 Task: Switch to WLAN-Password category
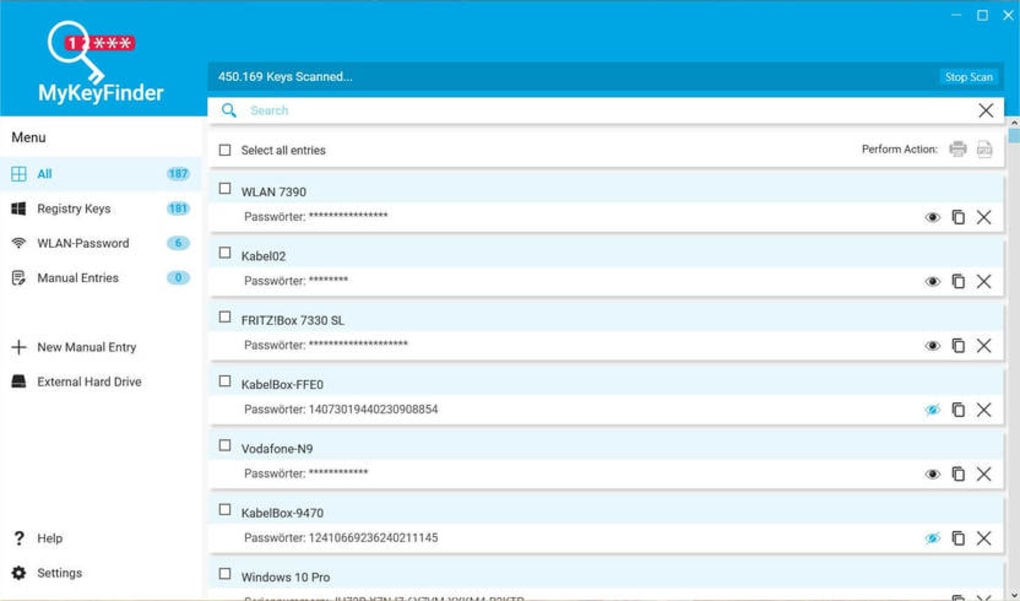tap(83, 243)
